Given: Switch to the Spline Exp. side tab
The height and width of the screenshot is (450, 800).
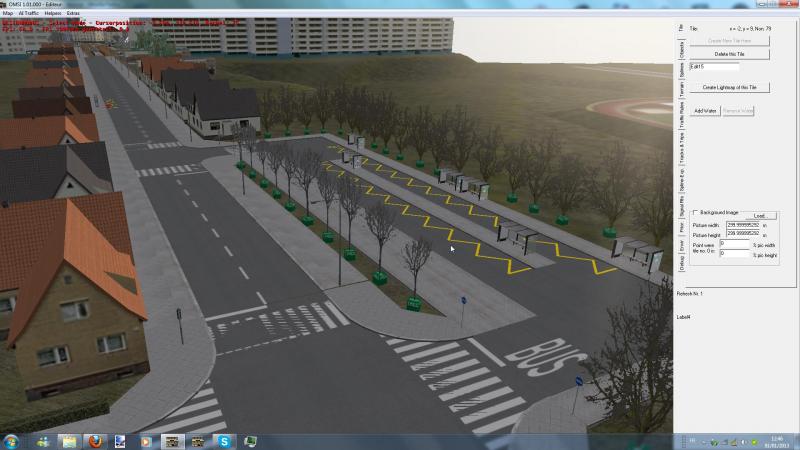Looking at the screenshot, I should 682,180.
